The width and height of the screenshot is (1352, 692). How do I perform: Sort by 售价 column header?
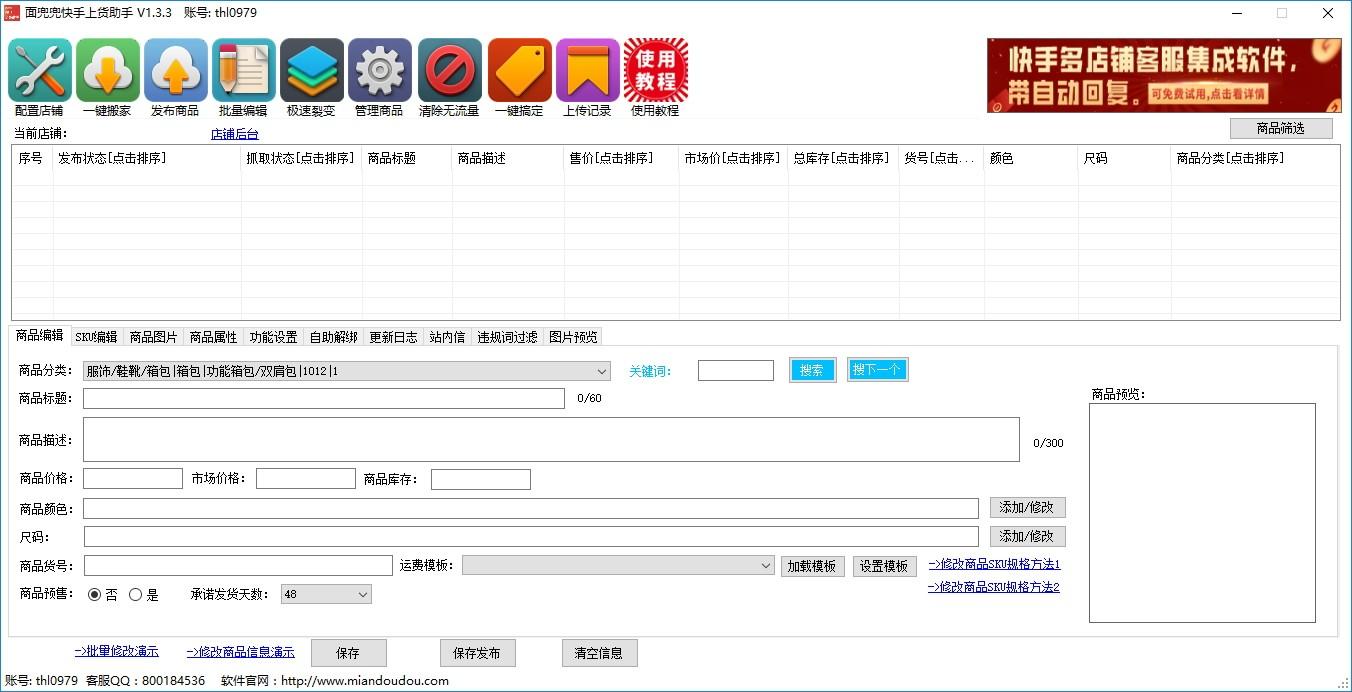tap(622, 158)
